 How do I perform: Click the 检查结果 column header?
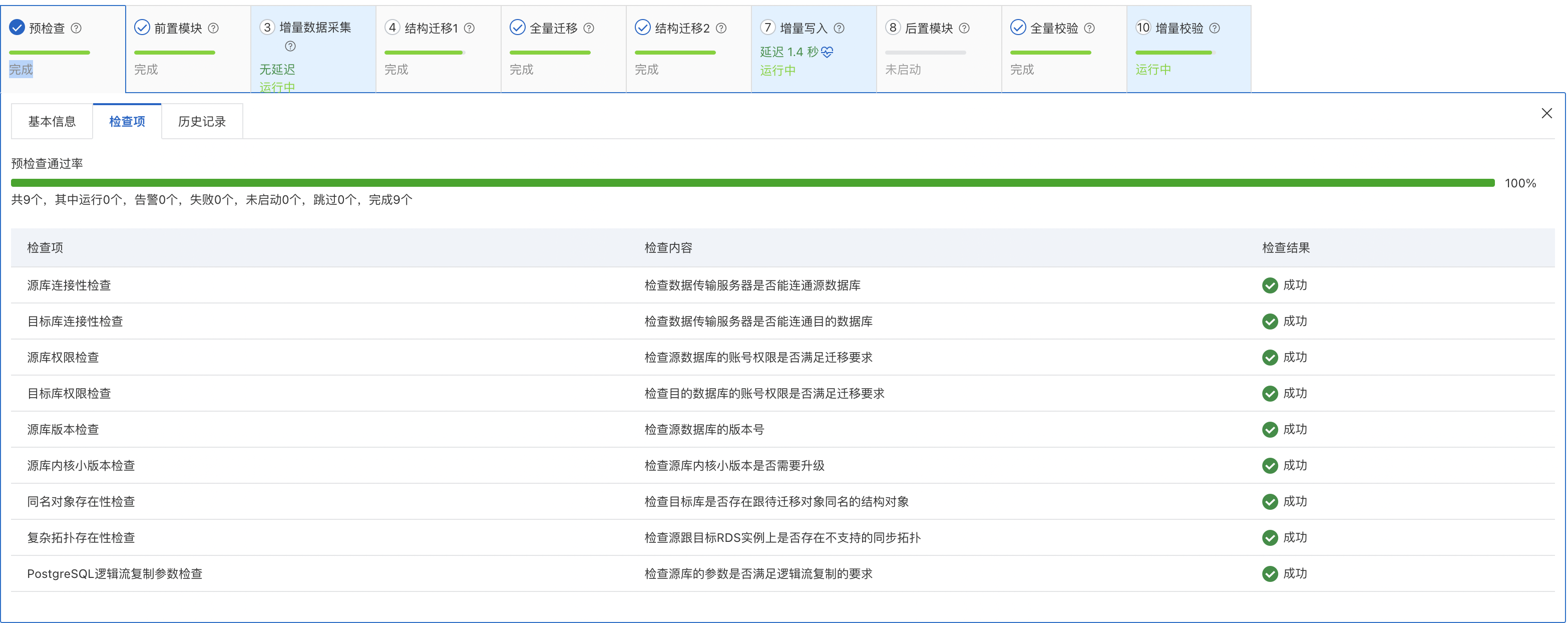pos(1286,248)
